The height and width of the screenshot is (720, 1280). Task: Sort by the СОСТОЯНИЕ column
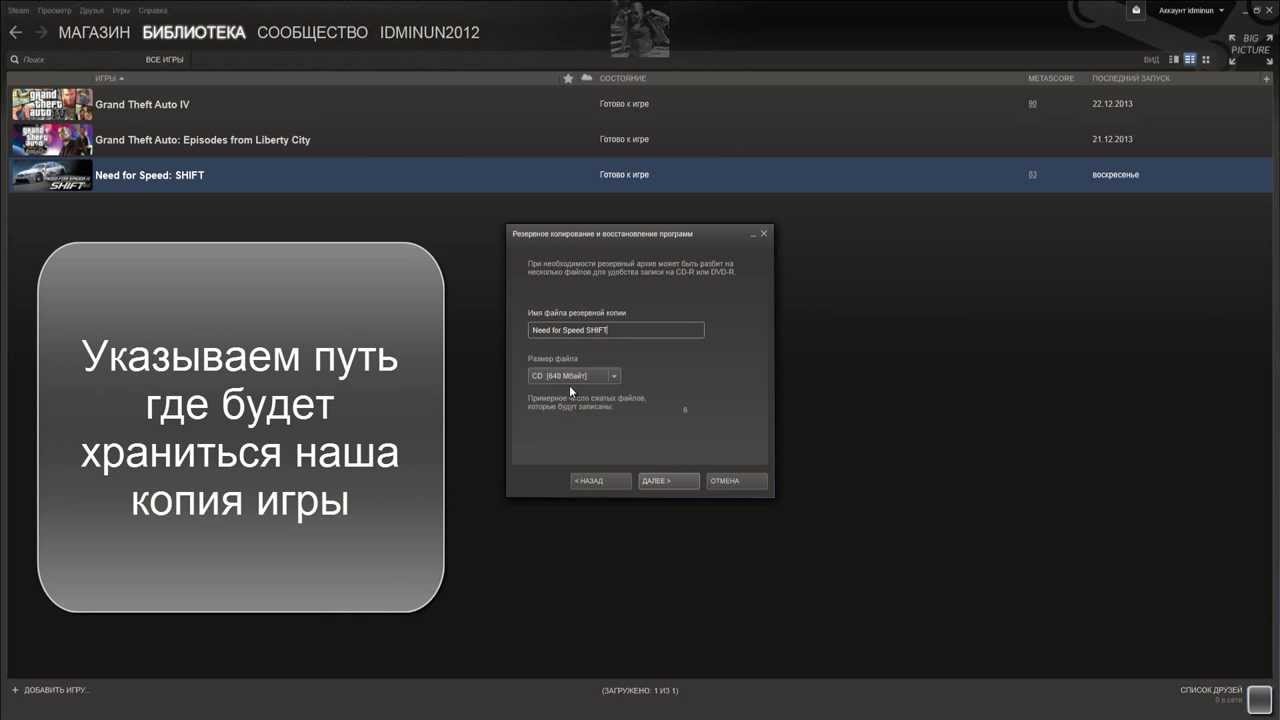click(623, 78)
